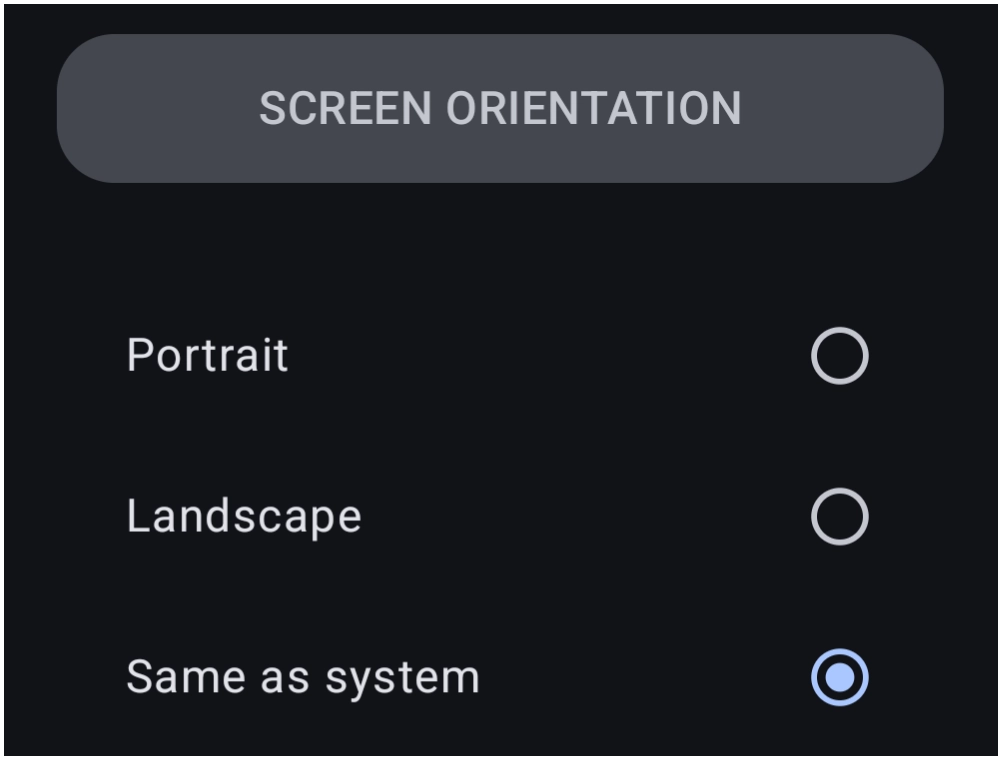Select the Landscape radio button
This screenshot has height=760, width=1002.
839,516
